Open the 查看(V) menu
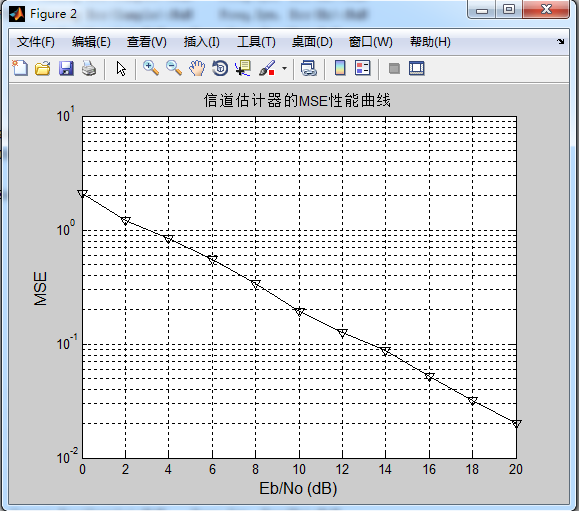Image resolution: width=579 pixels, height=511 pixels. pos(147,42)
